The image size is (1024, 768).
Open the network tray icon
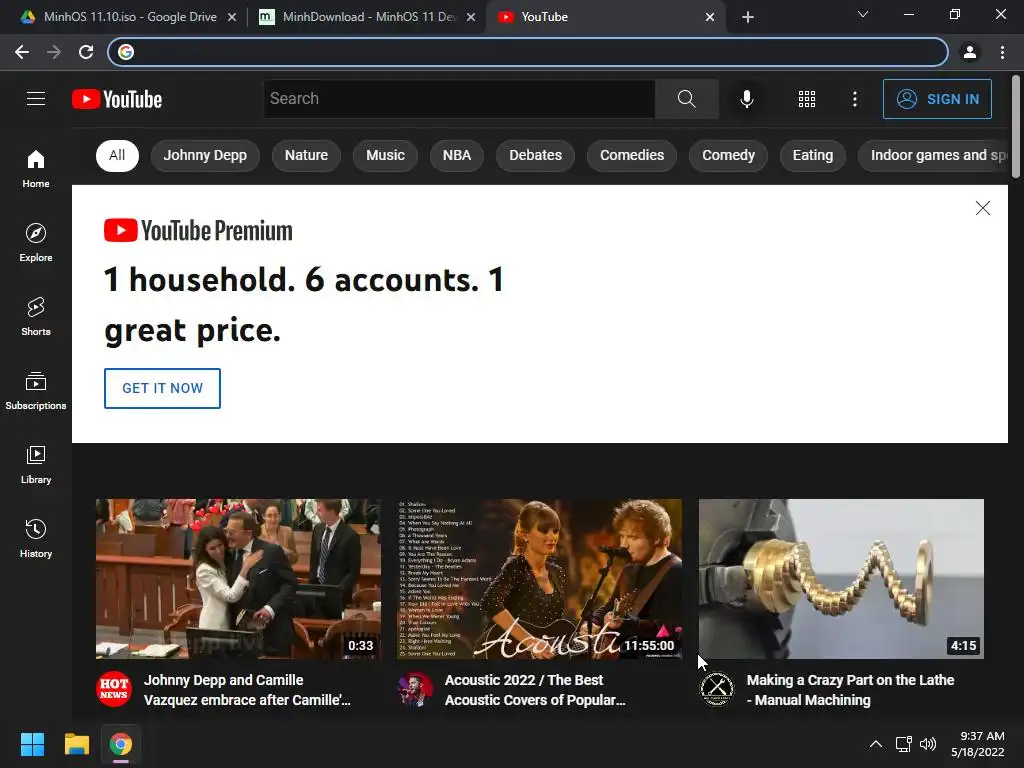(x=903, y=744)
